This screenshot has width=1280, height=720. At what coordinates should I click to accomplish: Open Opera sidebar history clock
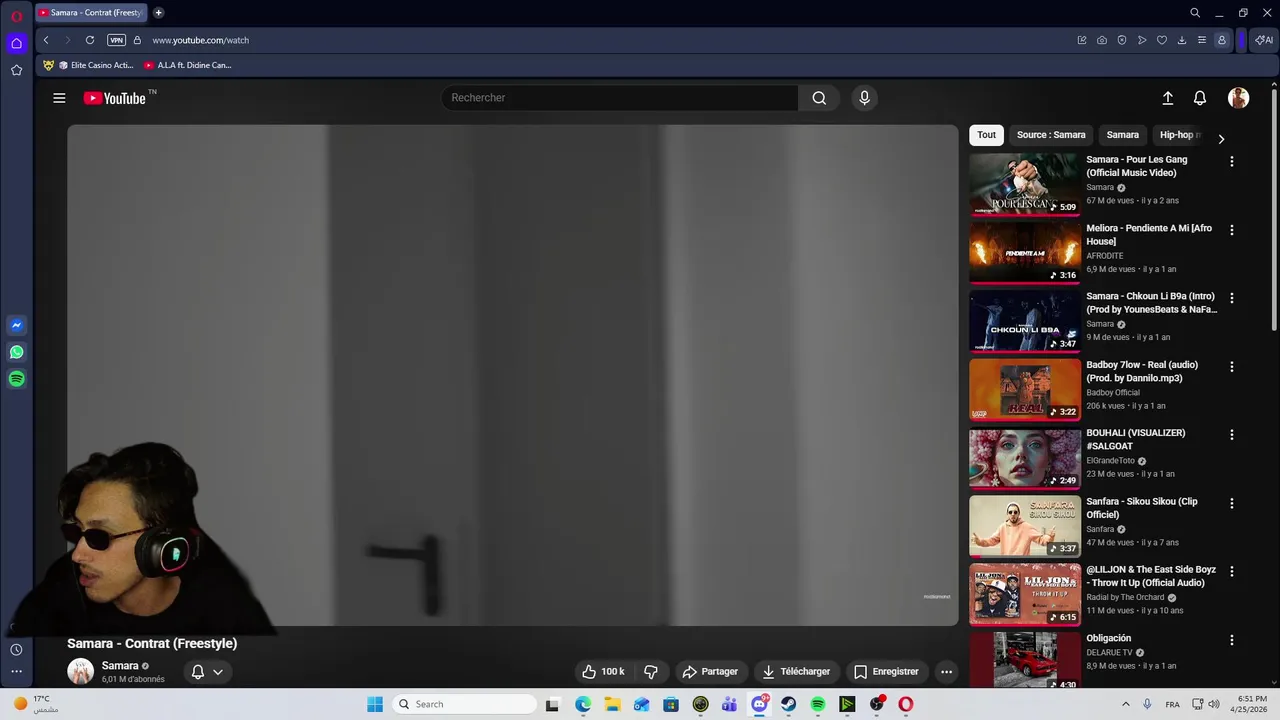click(x=16, y=650)
